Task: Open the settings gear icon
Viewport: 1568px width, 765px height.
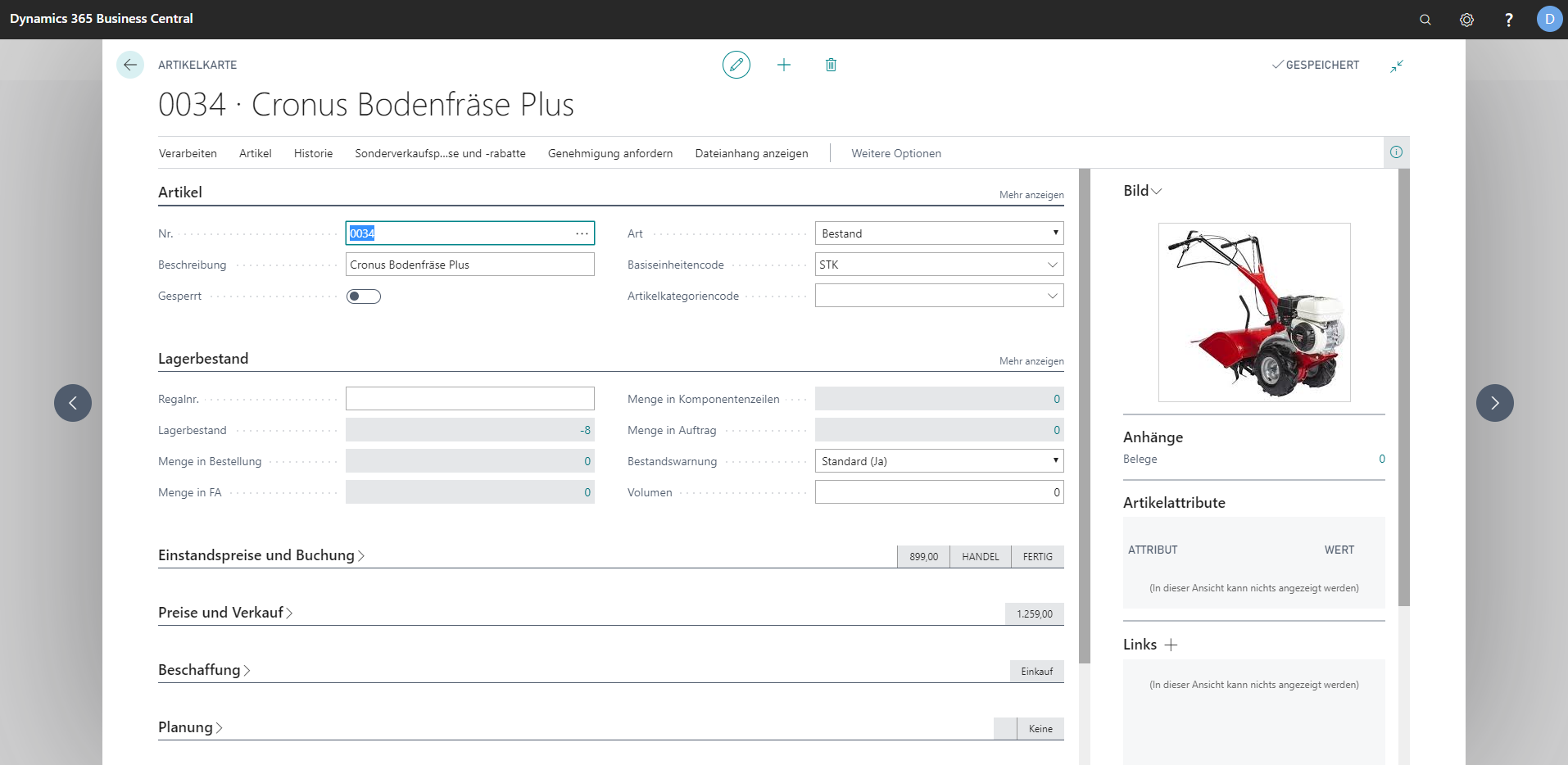Action: point(1466,20)
